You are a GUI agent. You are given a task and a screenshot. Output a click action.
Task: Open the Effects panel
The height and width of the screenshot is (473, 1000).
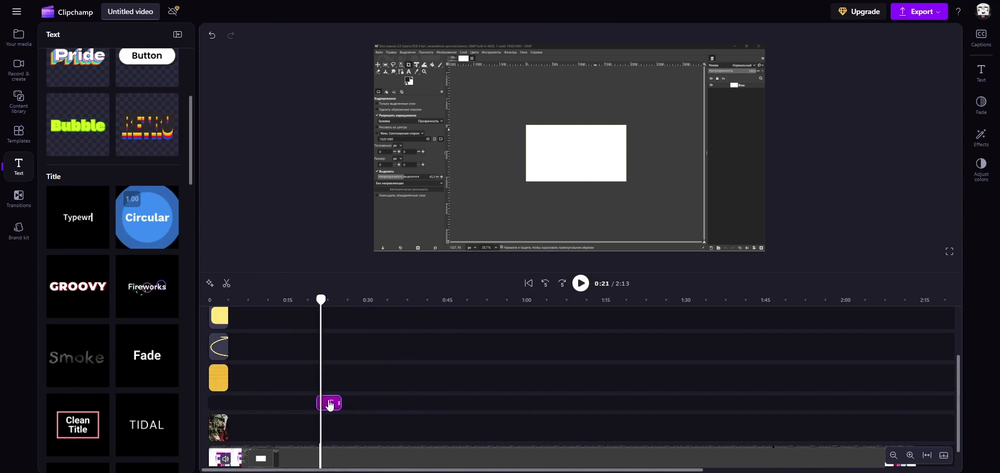coord(981,138)
